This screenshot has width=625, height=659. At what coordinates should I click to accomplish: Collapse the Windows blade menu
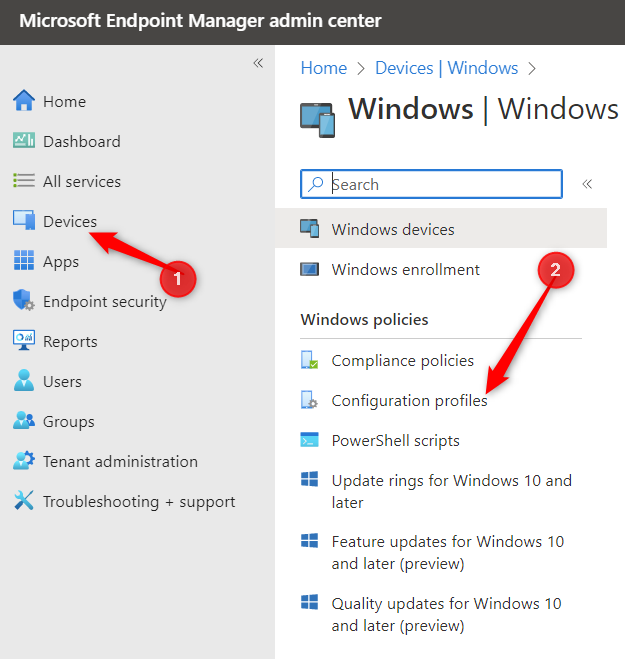(x=587, y=184)
